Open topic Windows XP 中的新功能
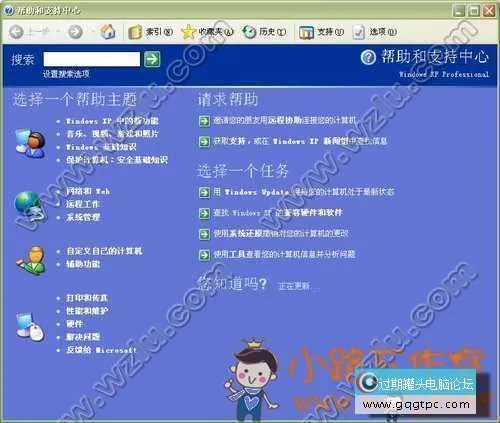Viewport: 500px width, 423px height. pos(112,121)
